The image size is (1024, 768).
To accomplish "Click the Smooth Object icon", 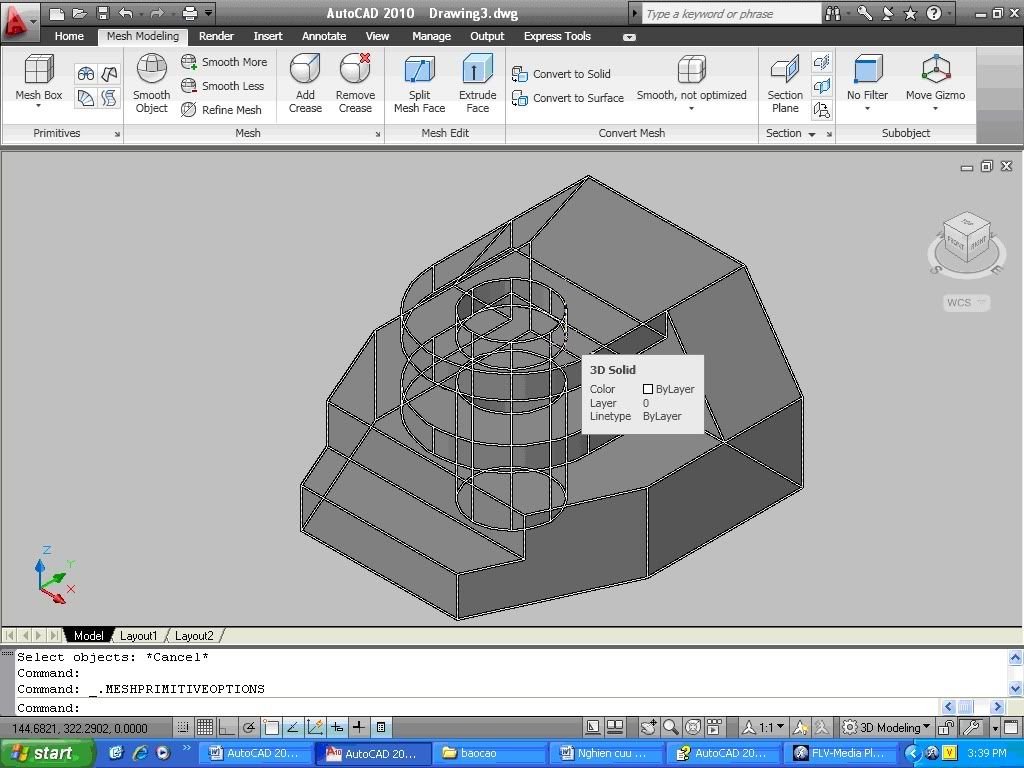I will [x=151, y=70].
